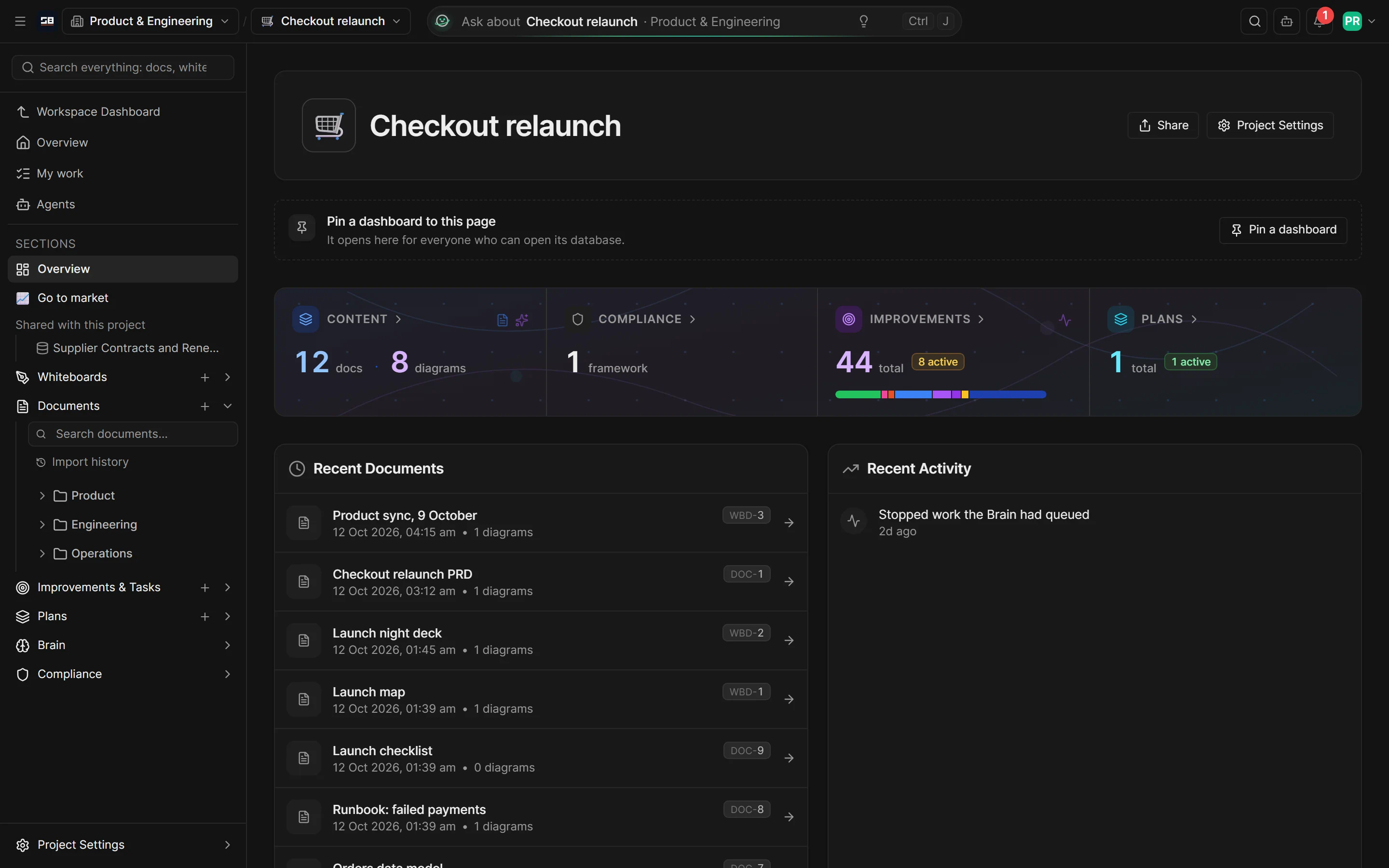Open the notifications bell icon
The width and height of the screenshot is (1389, 868).
[1319, 21]
